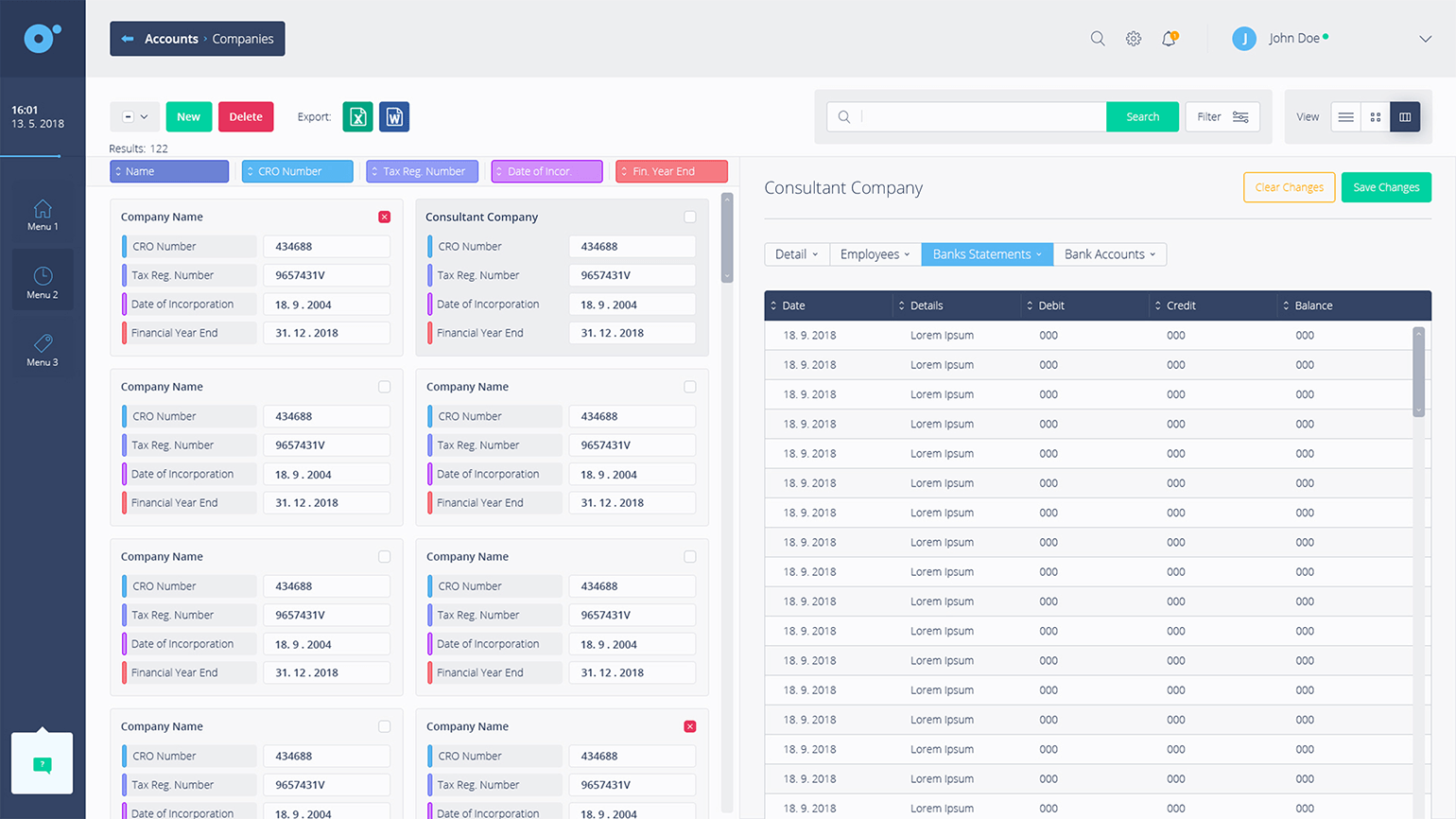Open the notifications bell
Image resolution: width=1456 pixels, height=819 pixels.
point(1170,39)
